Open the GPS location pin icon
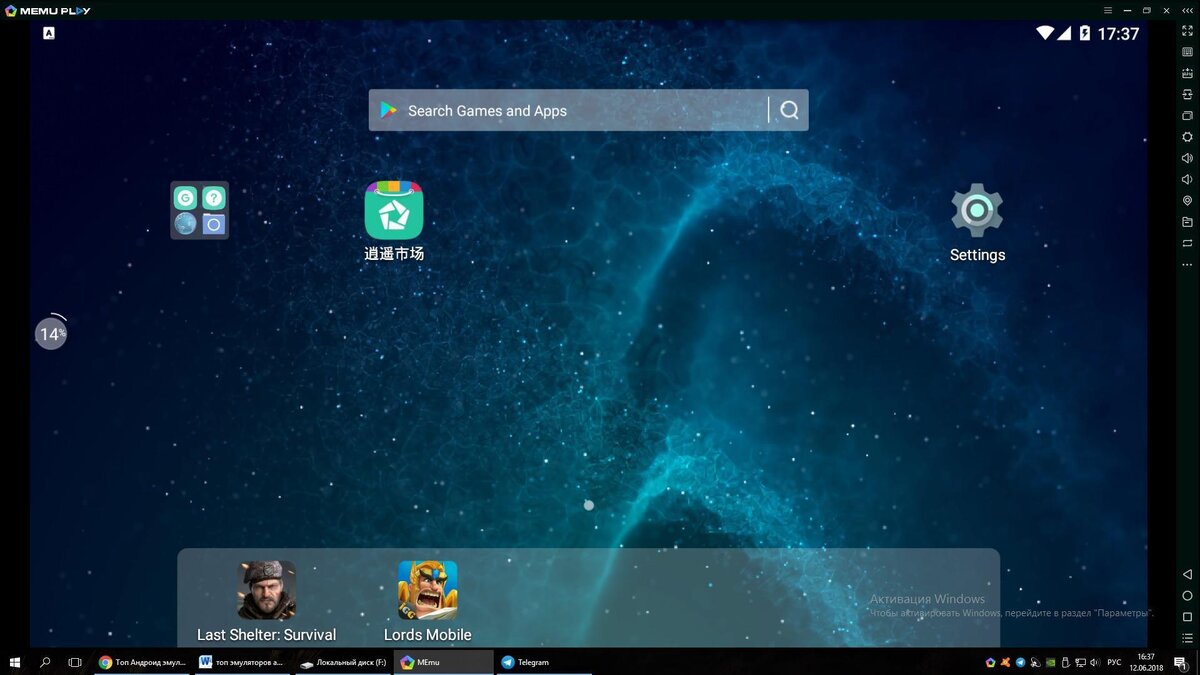Image resolution: width=1200 pixels, height=675 pixels. click(x=1187, y=201)
